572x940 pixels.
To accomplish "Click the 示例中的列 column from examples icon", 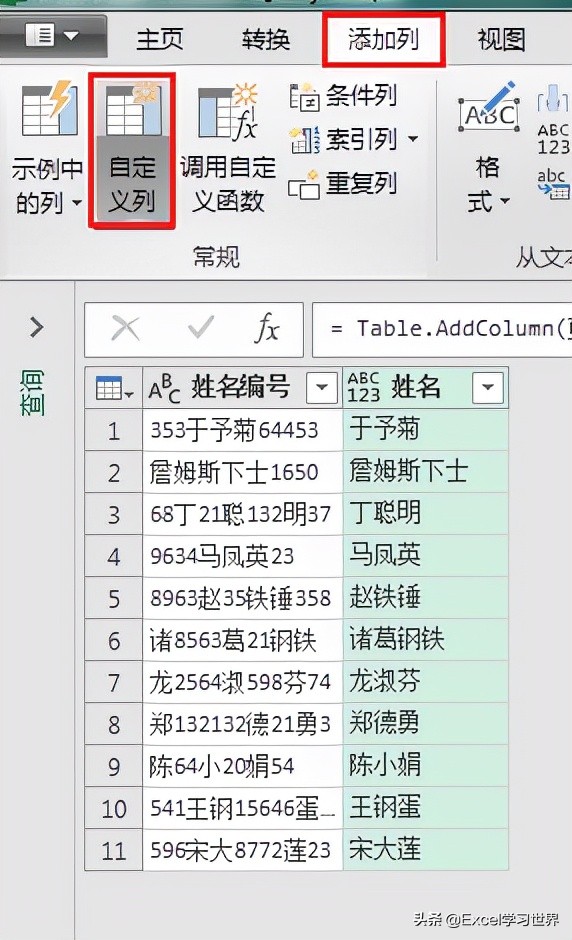I will [x=49, y=111].
